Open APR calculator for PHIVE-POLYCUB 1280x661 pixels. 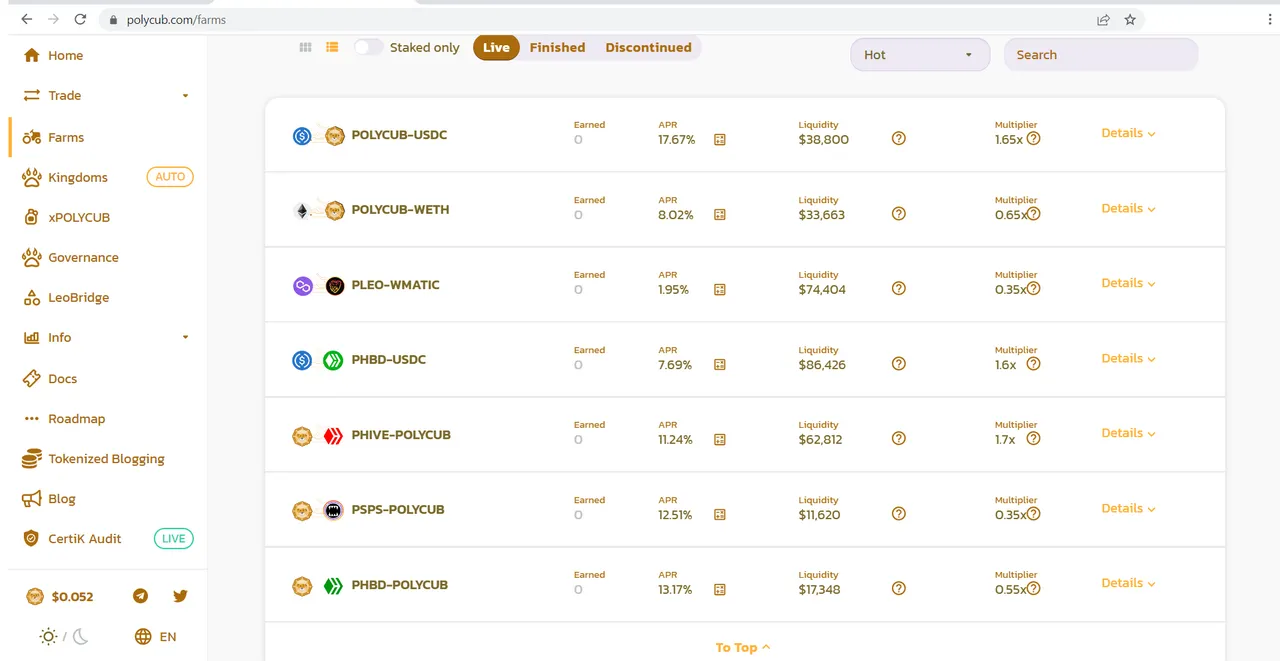719,440
